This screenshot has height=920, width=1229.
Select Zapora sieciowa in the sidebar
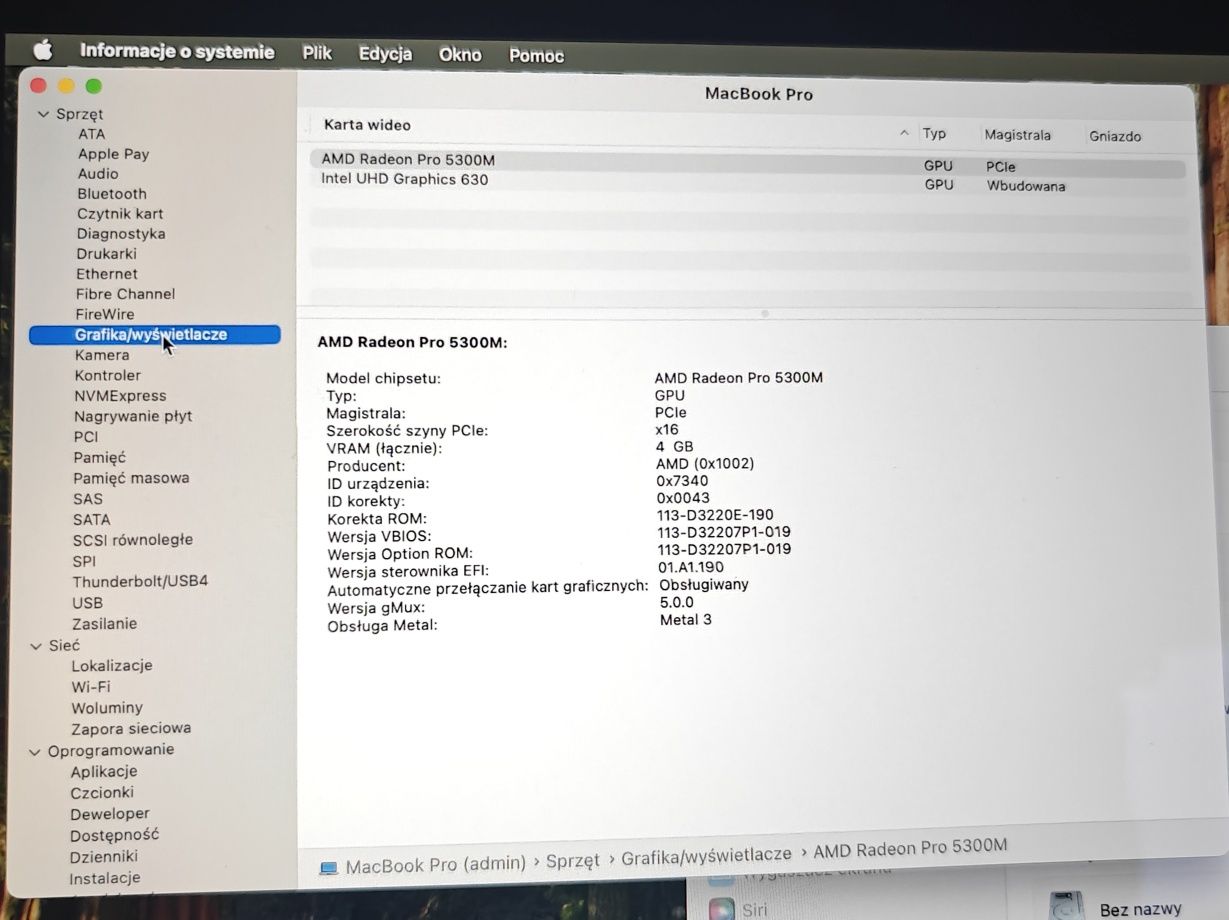click(131, 729)
